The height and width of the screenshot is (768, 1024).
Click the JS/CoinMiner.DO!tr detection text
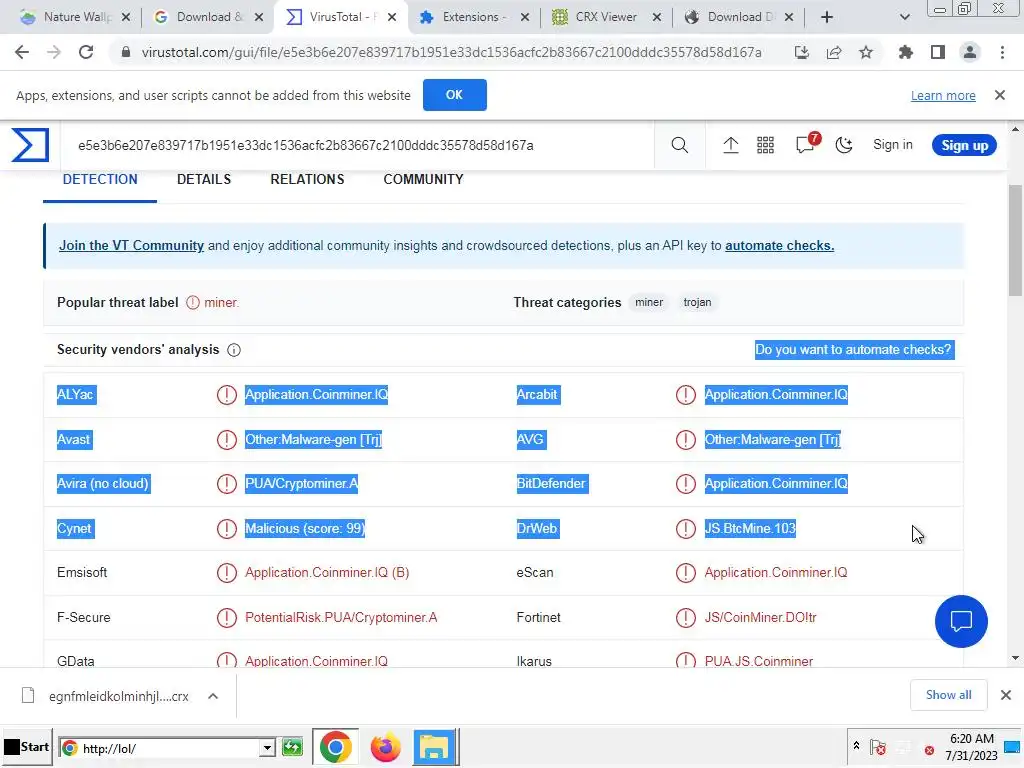pos(760,617)
